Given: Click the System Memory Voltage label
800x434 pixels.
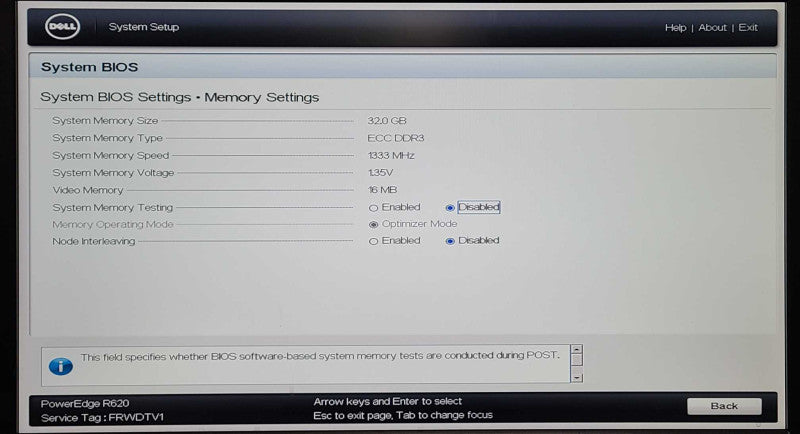Looking at the screenshot, I should click(x=113, y=173).
